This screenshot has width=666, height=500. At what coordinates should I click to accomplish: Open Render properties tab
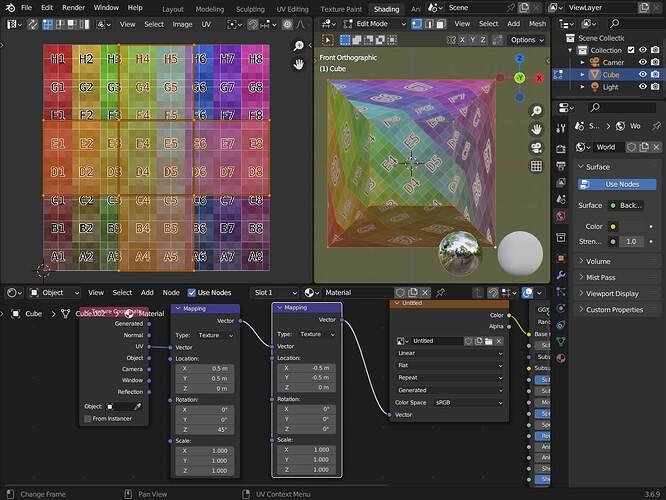[x=561, y=149]
